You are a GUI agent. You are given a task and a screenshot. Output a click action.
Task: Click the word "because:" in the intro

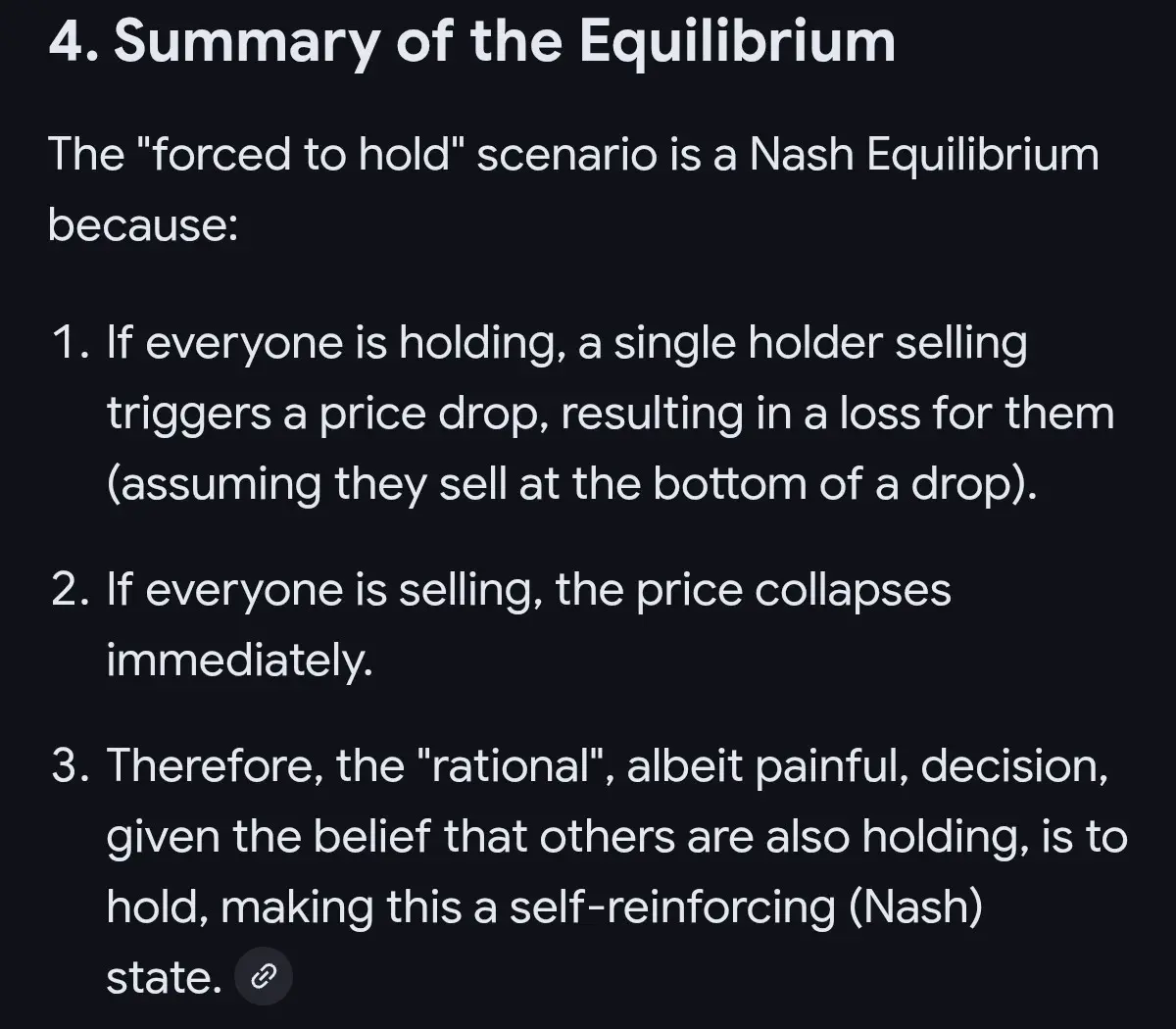(143, 224)
